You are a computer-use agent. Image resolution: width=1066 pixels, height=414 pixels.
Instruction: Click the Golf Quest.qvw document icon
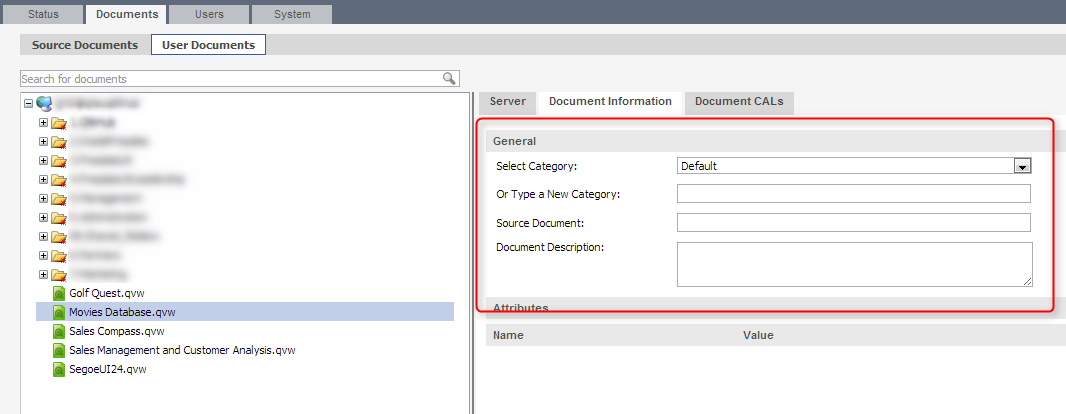point(59,294)
